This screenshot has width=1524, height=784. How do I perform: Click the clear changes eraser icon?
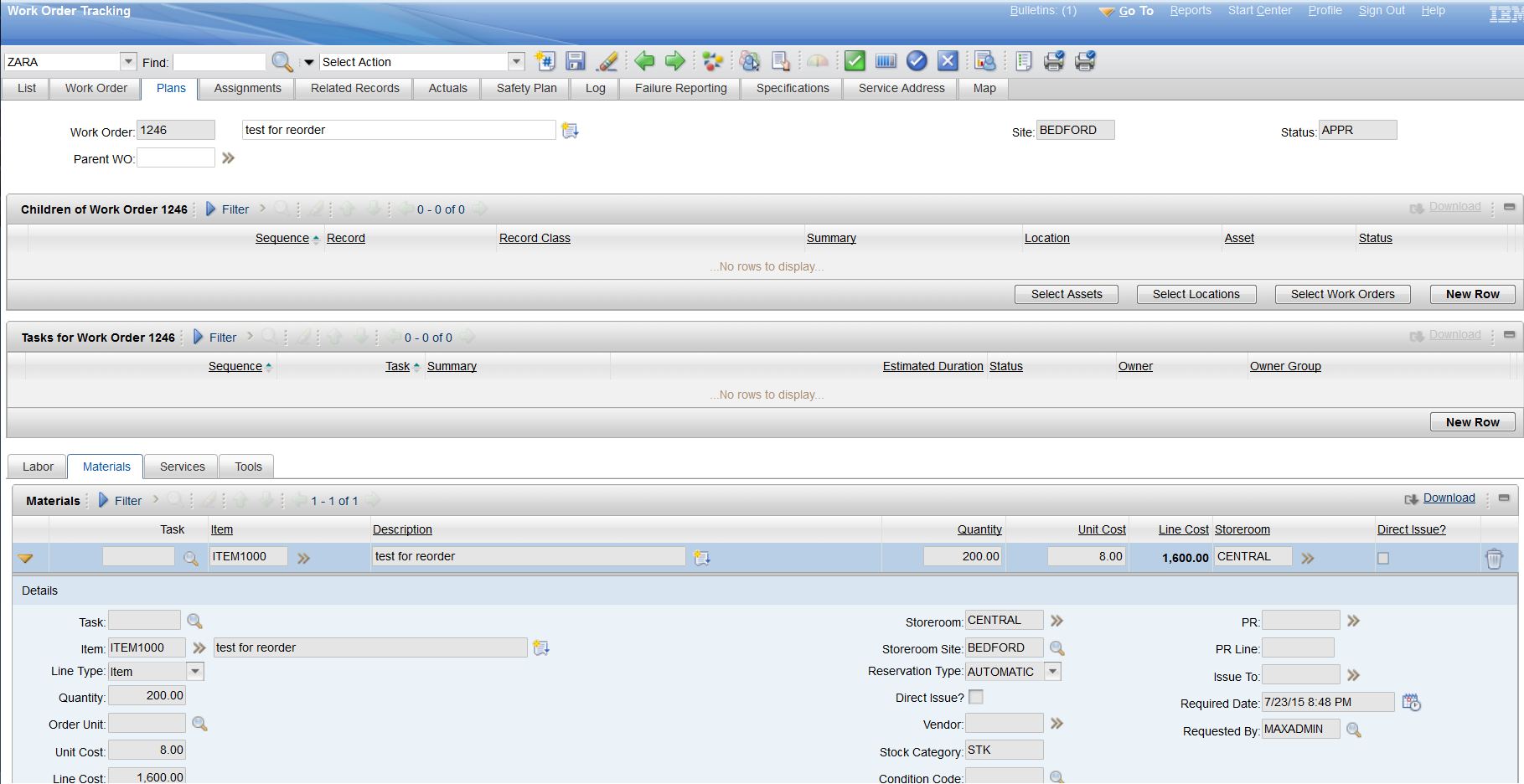tap(607, 61)
